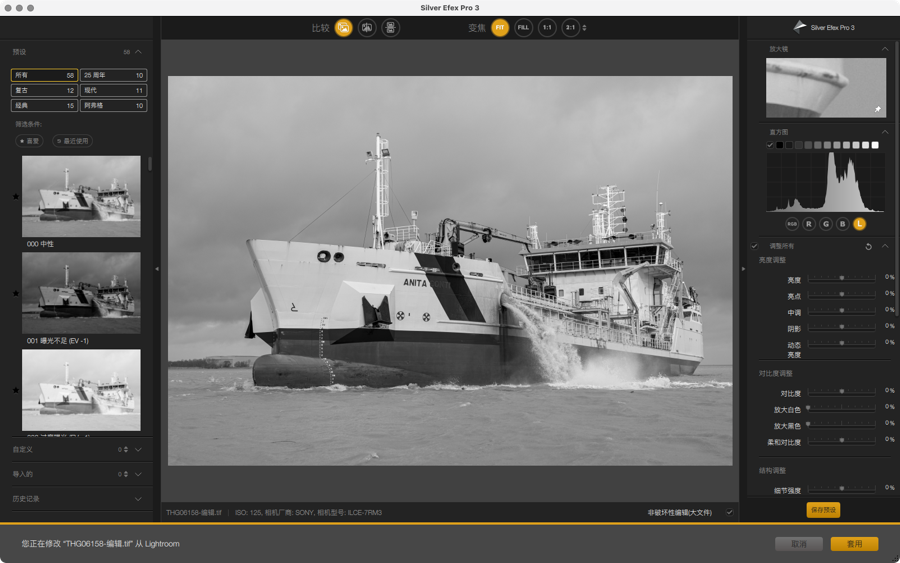
Task: Select the 复古 preset category
Action: 44,90
